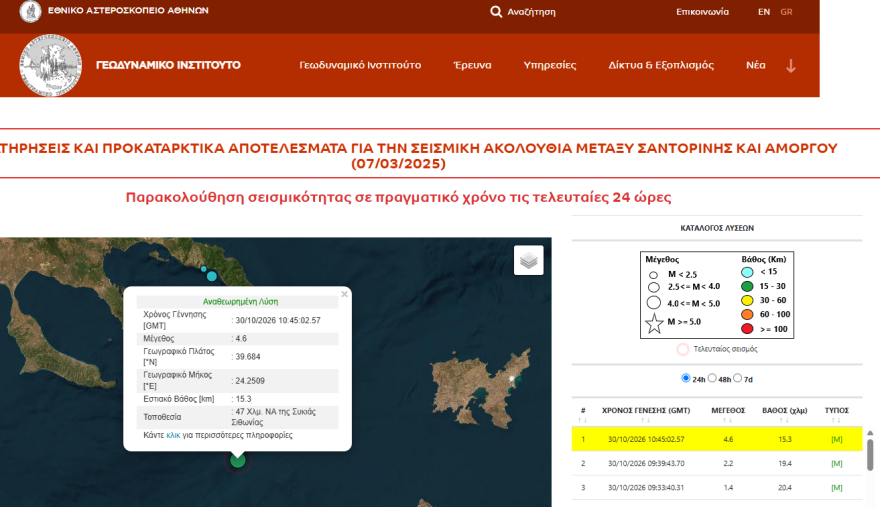Close the Αναθεωρημένη Λύση popup
Screen dimensions: 880x507
[x=345, y=294]
